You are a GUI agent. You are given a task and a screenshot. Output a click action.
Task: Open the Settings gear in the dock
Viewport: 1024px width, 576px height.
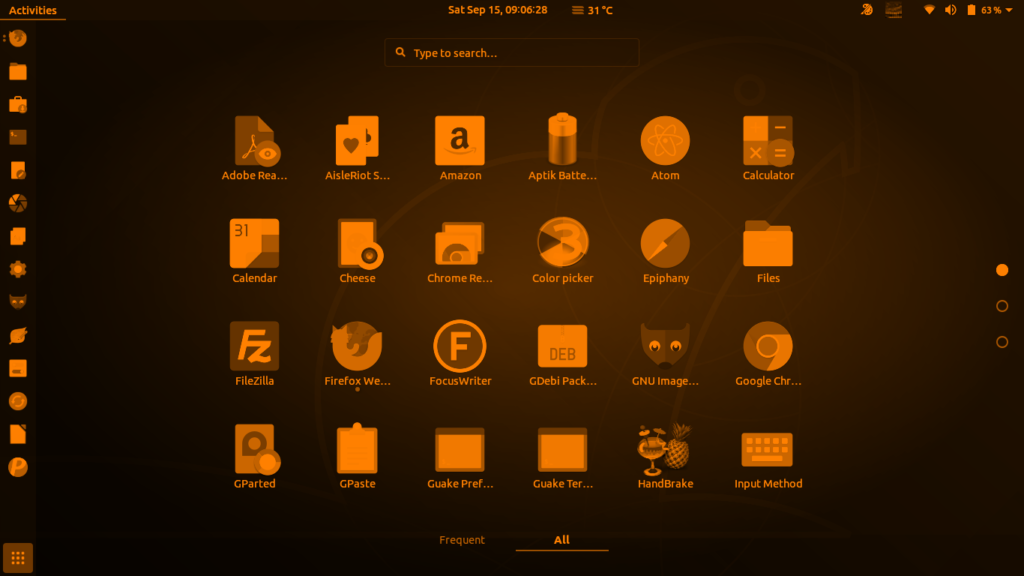pyautogui.click(x=18, y=269)
